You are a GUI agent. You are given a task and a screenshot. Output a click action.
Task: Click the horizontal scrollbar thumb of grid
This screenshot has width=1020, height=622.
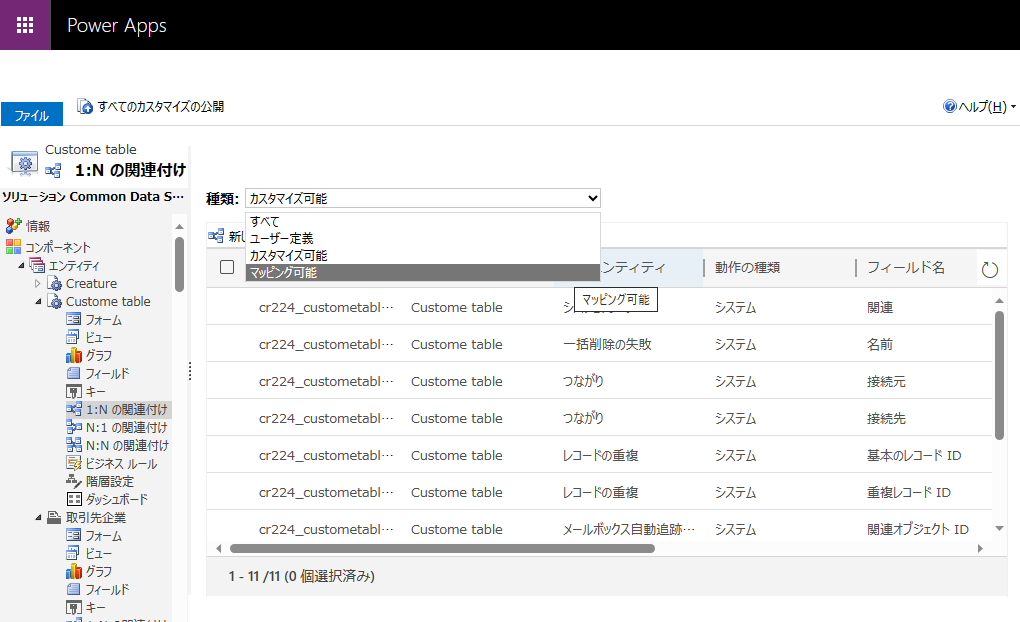pos(442,548)
